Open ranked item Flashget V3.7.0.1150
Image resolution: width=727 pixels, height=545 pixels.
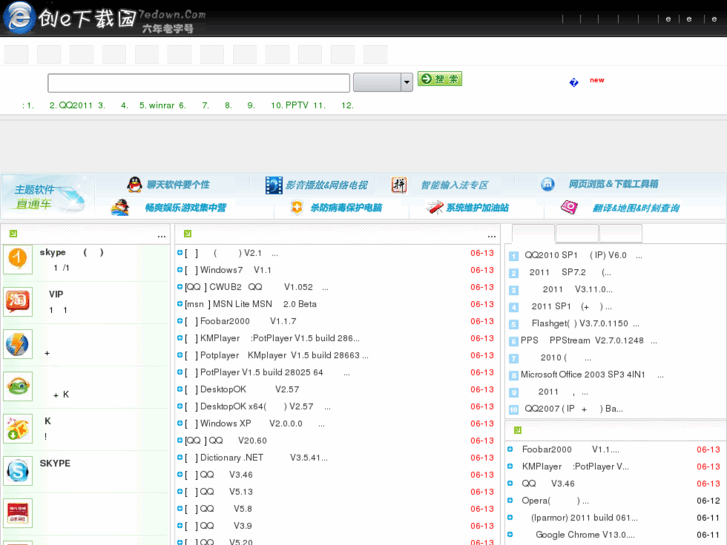[586, 323]
